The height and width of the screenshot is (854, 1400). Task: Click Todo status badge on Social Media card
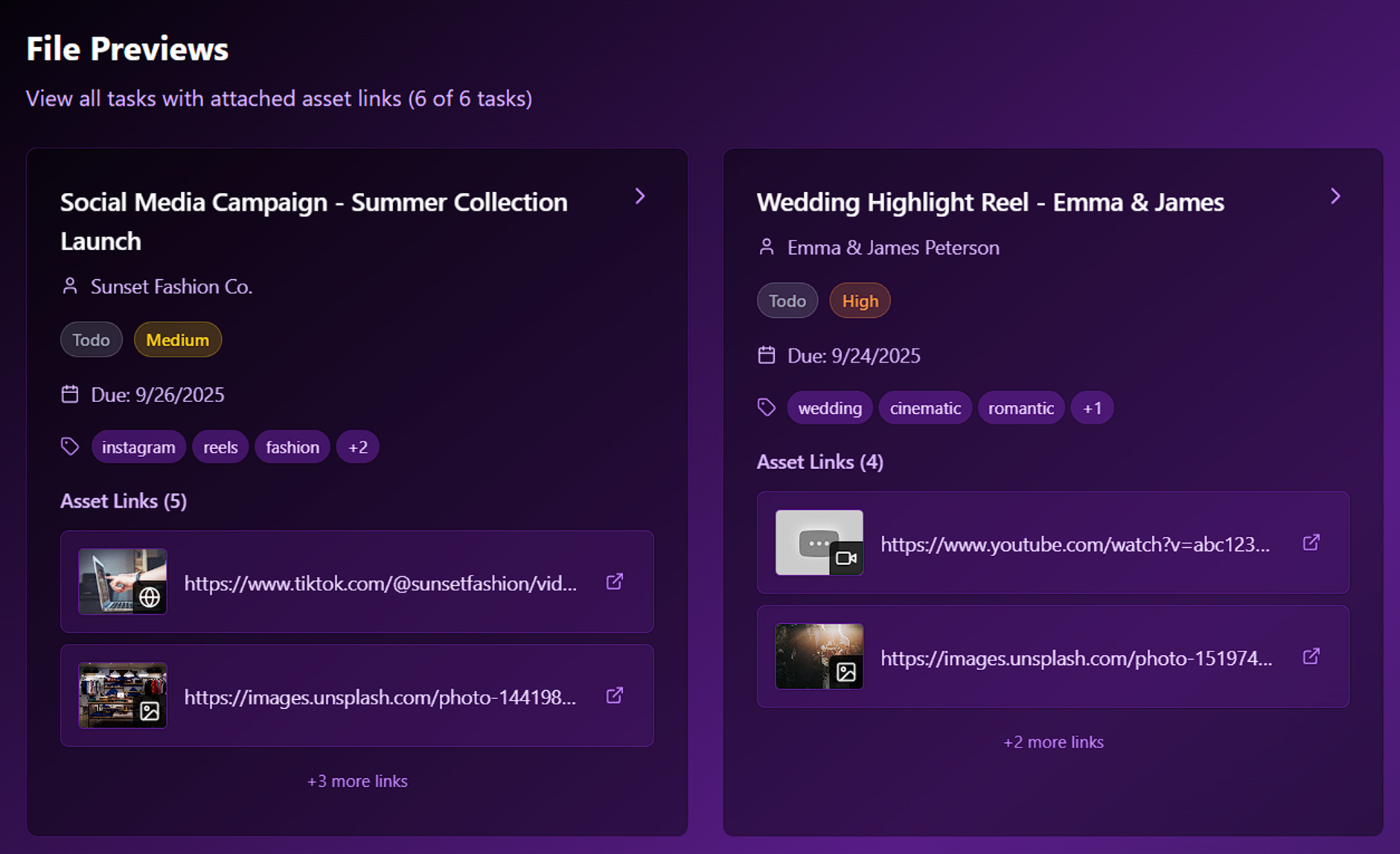(x=91, y=340)
